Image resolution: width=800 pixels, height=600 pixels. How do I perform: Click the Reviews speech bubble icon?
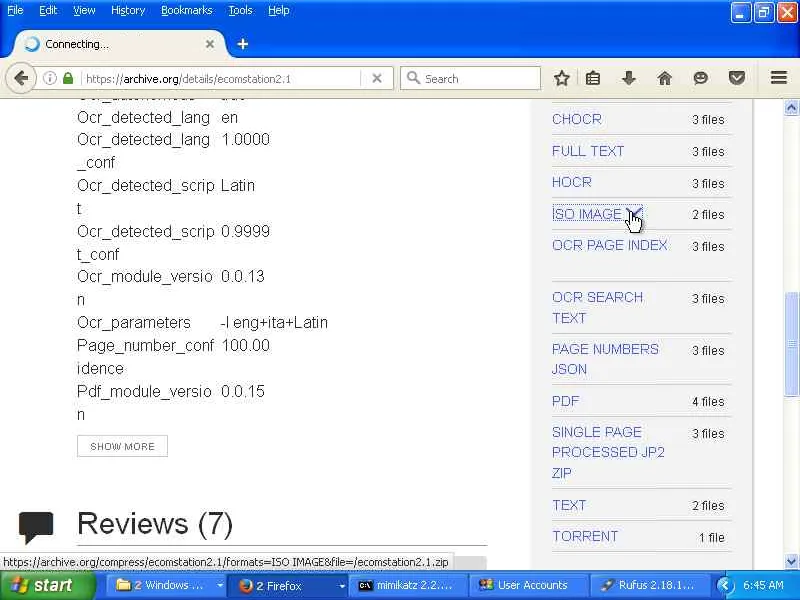pos(36,527)
